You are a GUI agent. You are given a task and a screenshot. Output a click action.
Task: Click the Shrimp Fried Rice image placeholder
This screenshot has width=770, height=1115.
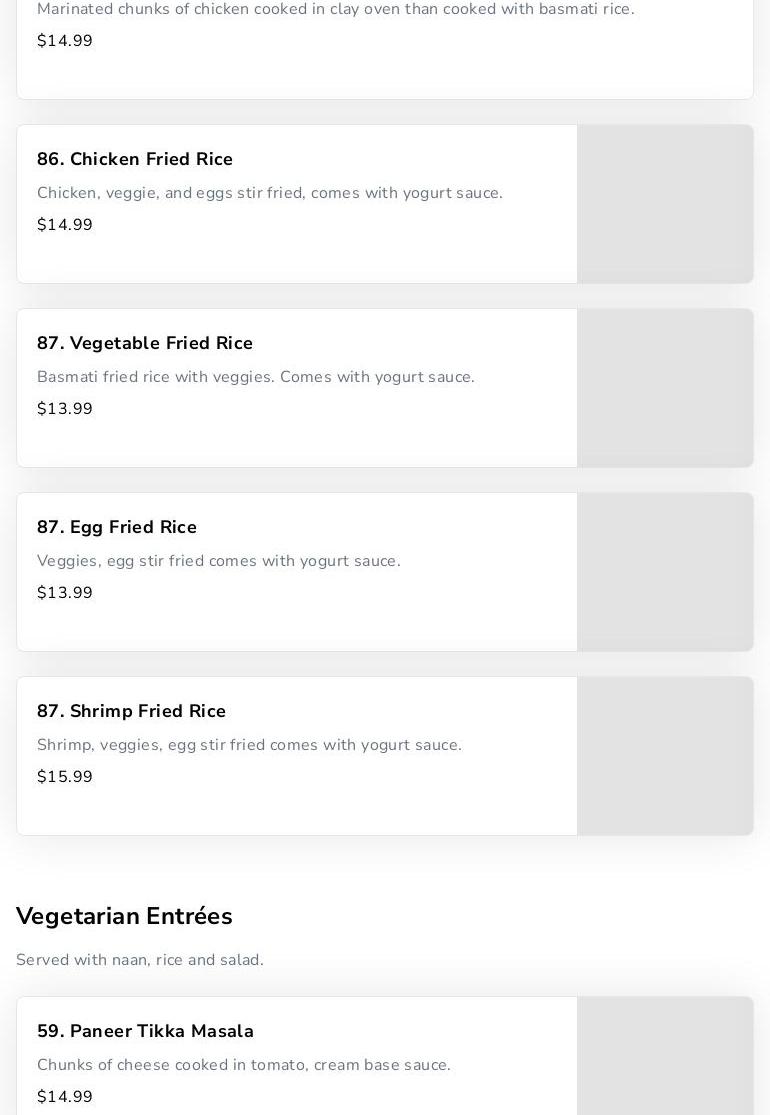coord(665,756)
